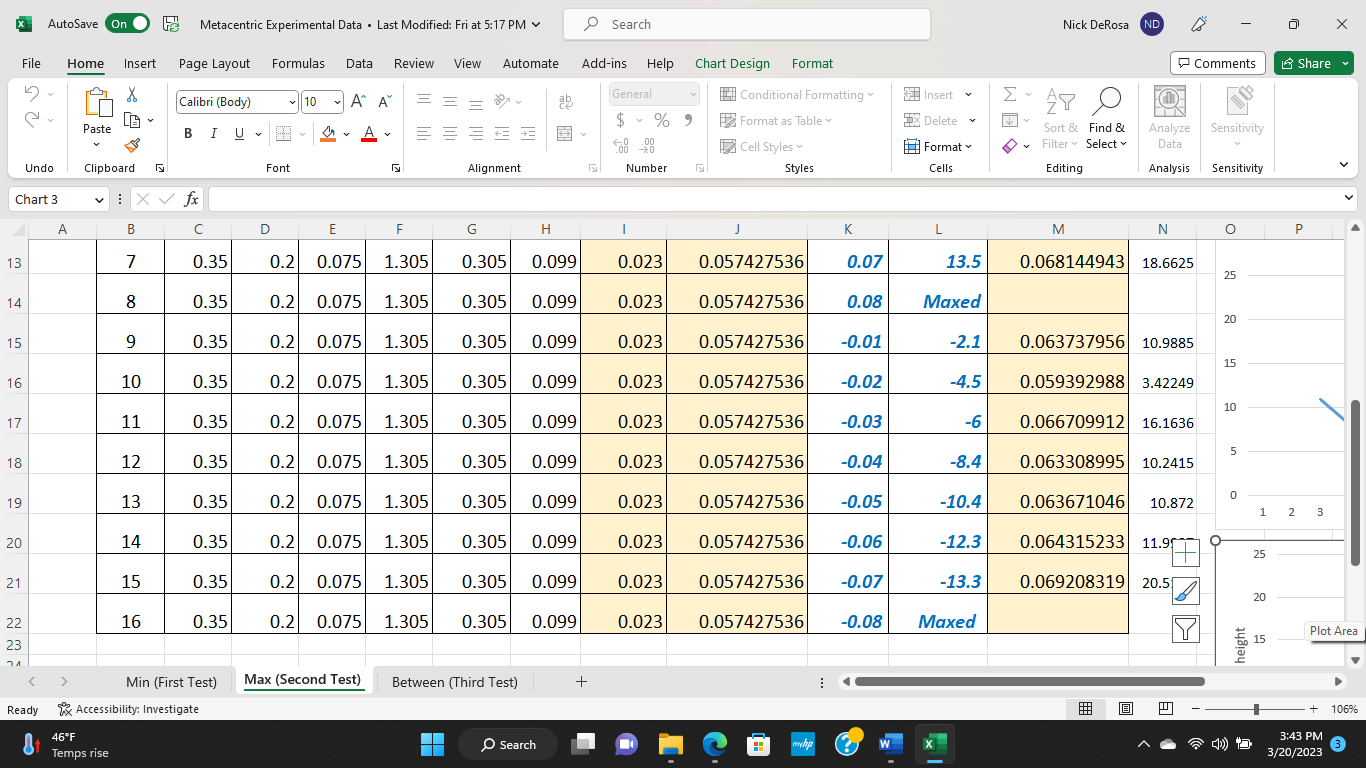This screenshot has height=768, width=1366.
Task: Click Accessibility: Investigate in status bar
Action: [128, 709]
